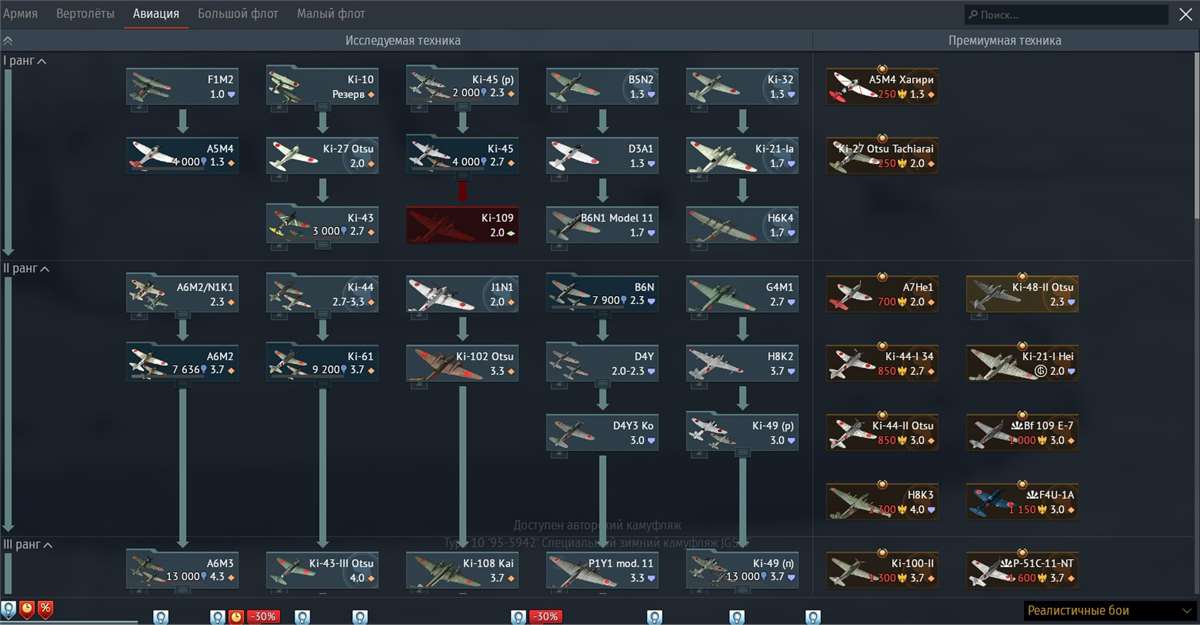Select the A5M4 Хагири premium aircraft
This screenshot has width=1200, height=625.
(881, 85)
